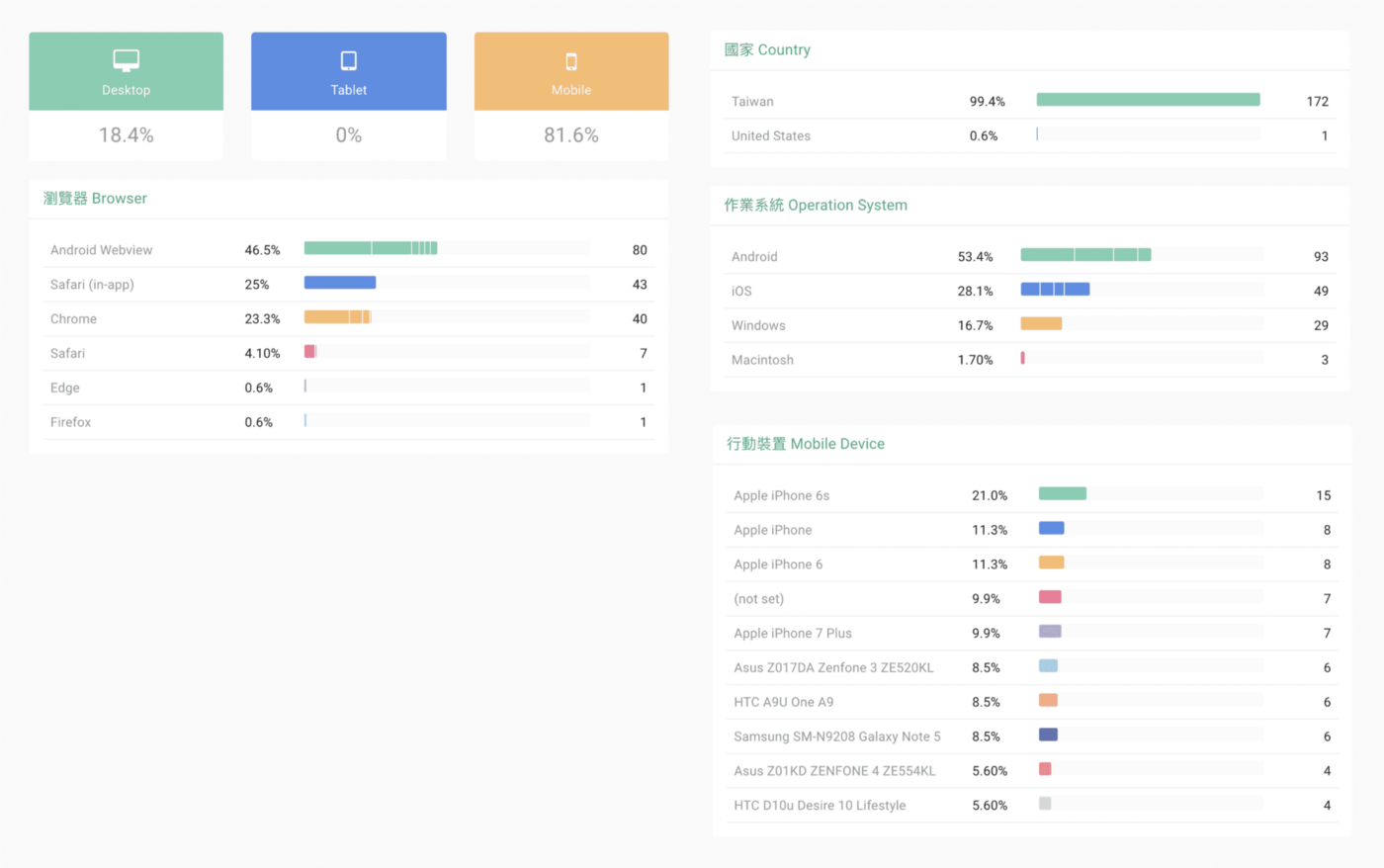Click the Windows orange usage bar

pos(1041,323)
